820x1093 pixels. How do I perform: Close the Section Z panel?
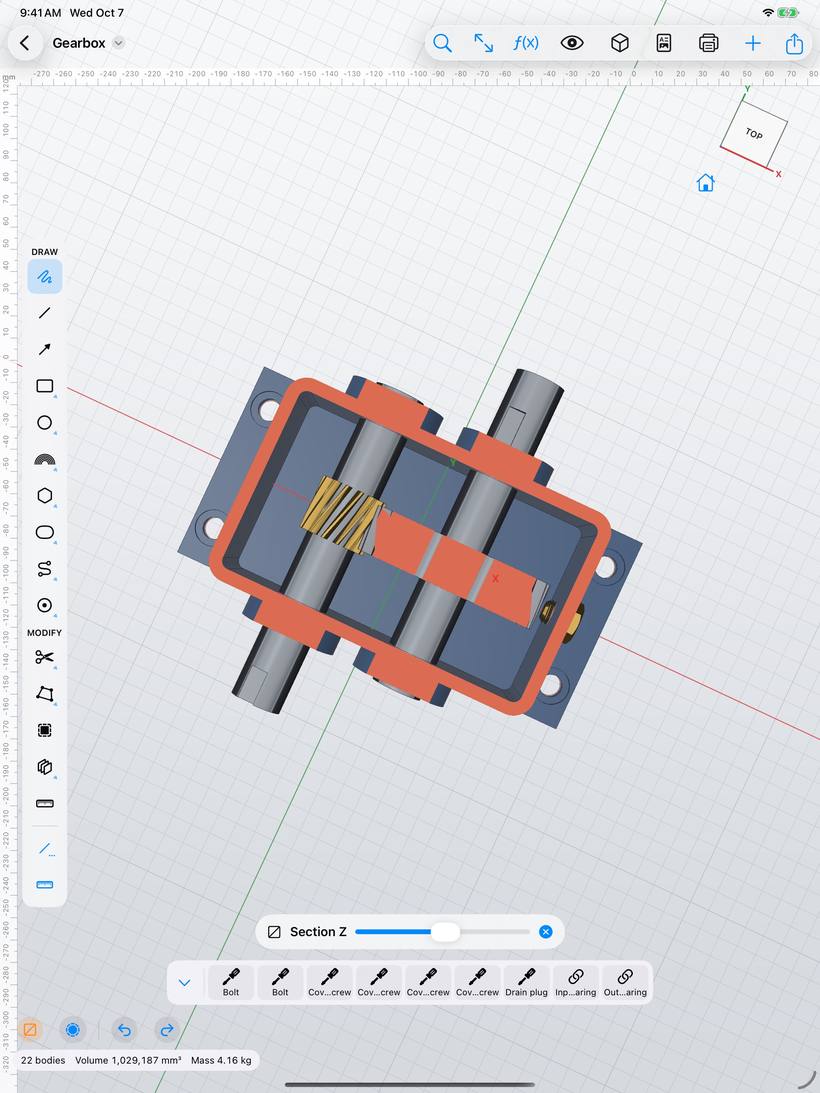coord(545,932)
